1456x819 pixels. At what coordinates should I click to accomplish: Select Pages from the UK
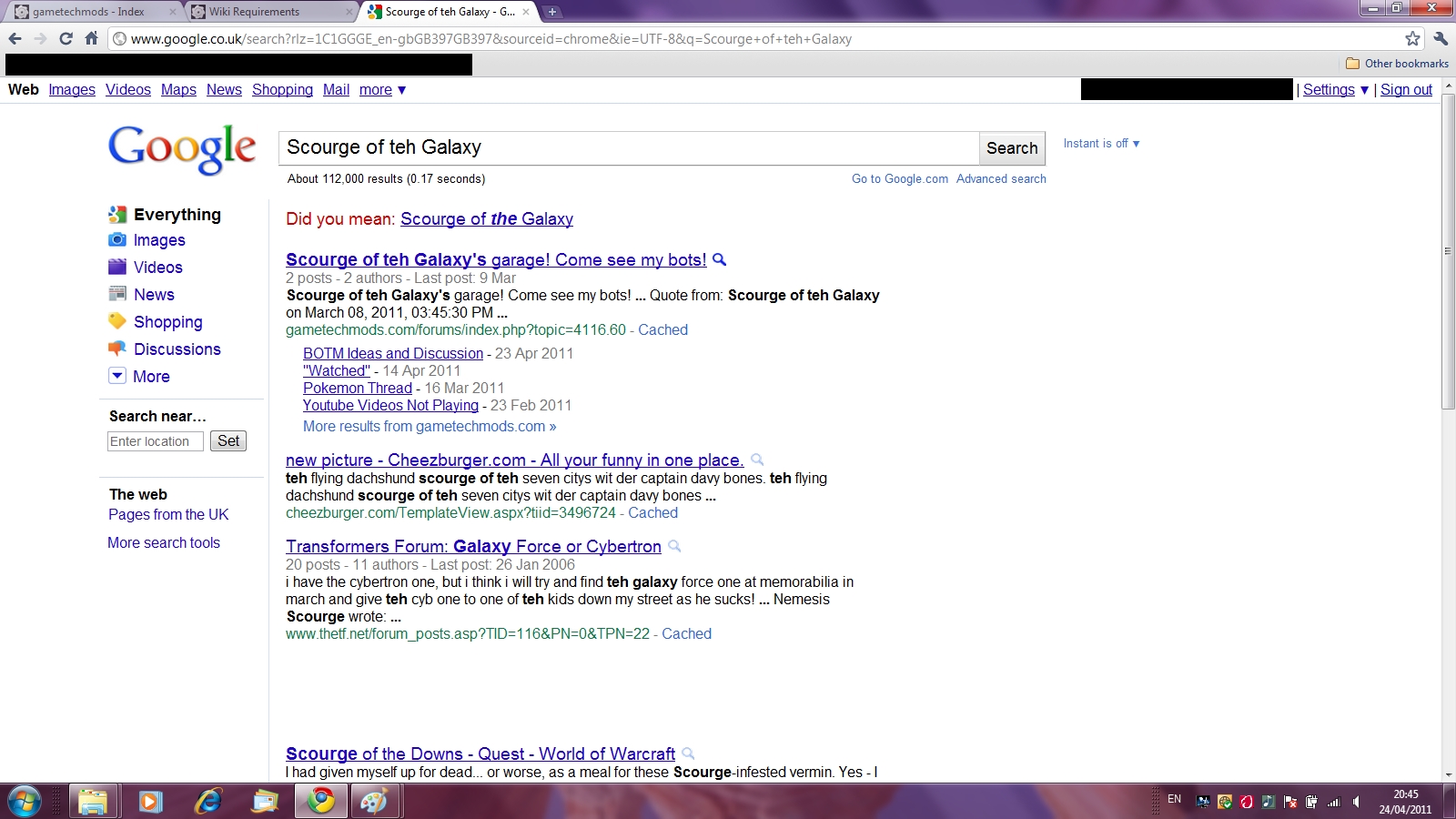tap(168, 514)
